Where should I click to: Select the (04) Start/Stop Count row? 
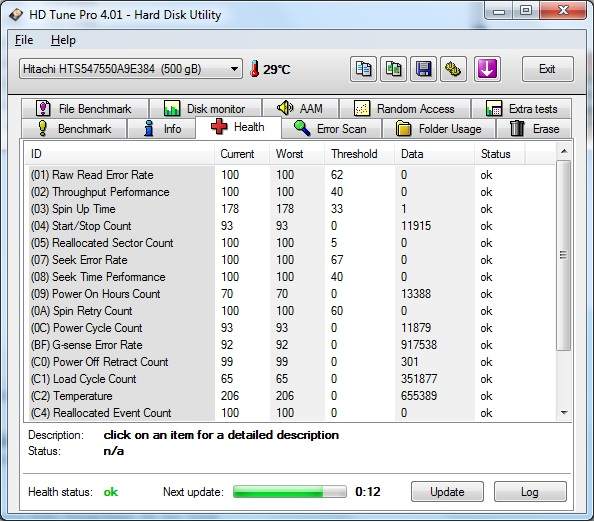(290, 226)
